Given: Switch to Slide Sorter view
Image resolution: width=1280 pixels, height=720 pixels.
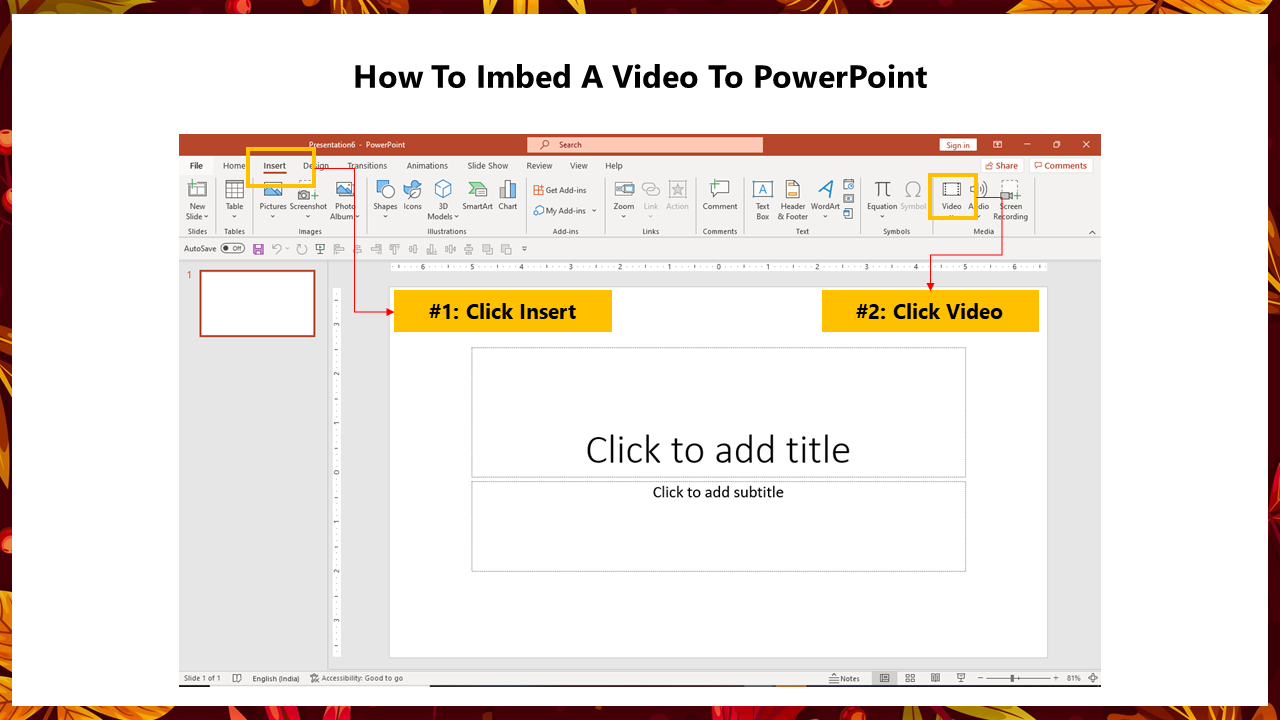Looking at the screenshot, I should 910,678.
